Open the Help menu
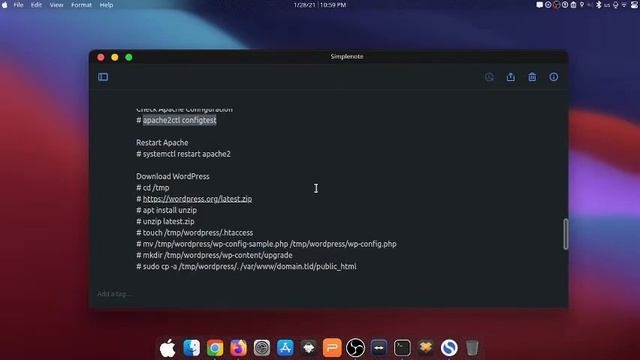This screenshot has height=360, width=640. coord(106,5)
